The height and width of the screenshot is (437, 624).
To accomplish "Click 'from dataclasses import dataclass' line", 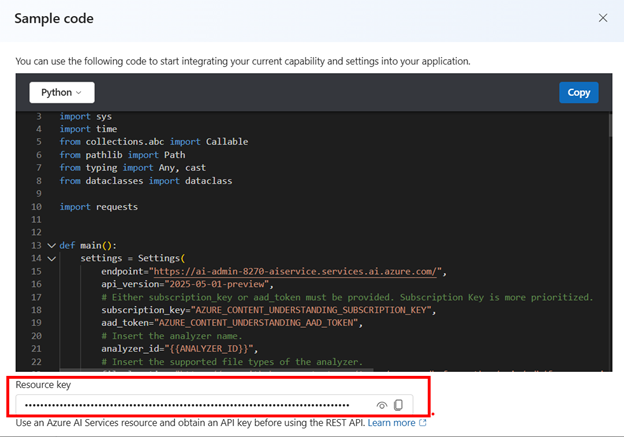I will pos(146,181).
